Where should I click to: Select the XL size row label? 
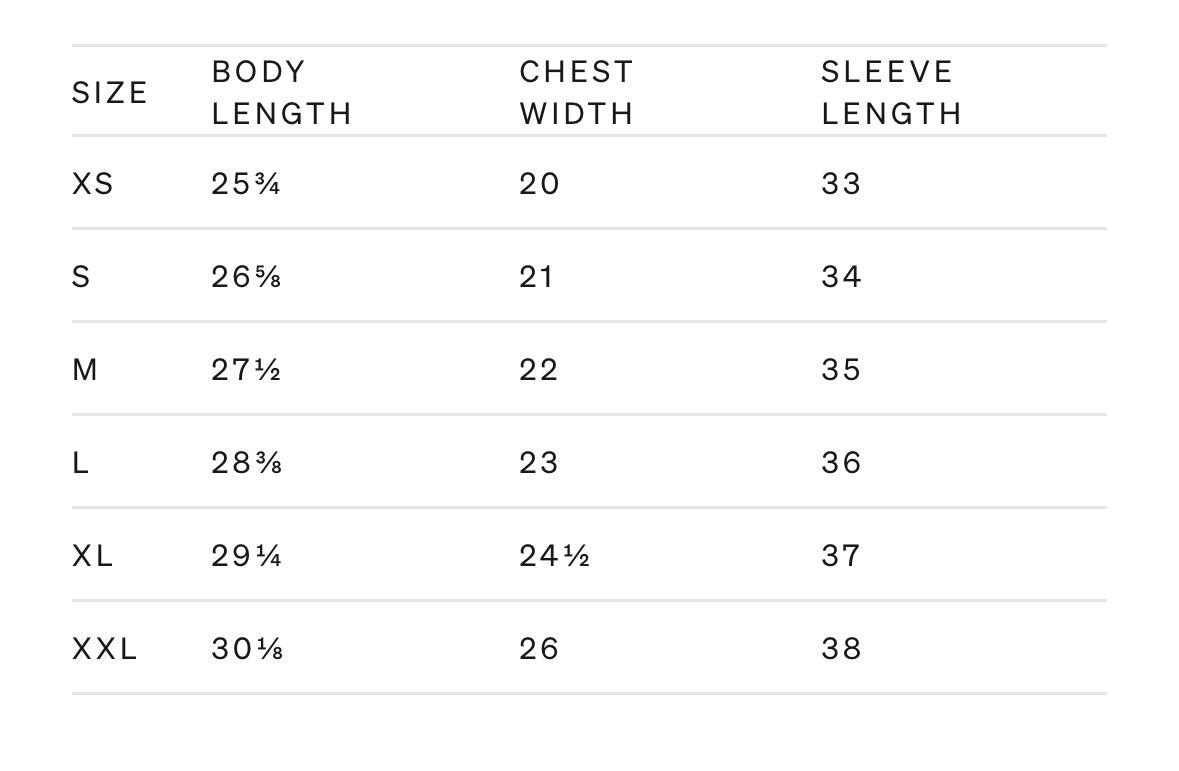[x=92, y=556]
